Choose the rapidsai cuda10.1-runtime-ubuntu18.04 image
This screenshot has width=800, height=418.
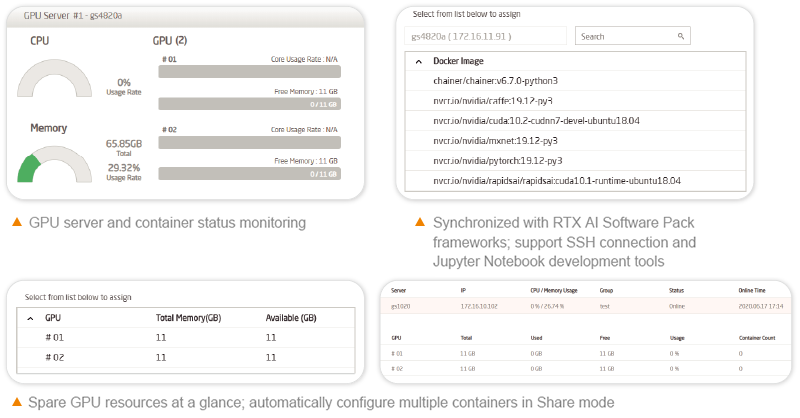[x=556, y=180]
